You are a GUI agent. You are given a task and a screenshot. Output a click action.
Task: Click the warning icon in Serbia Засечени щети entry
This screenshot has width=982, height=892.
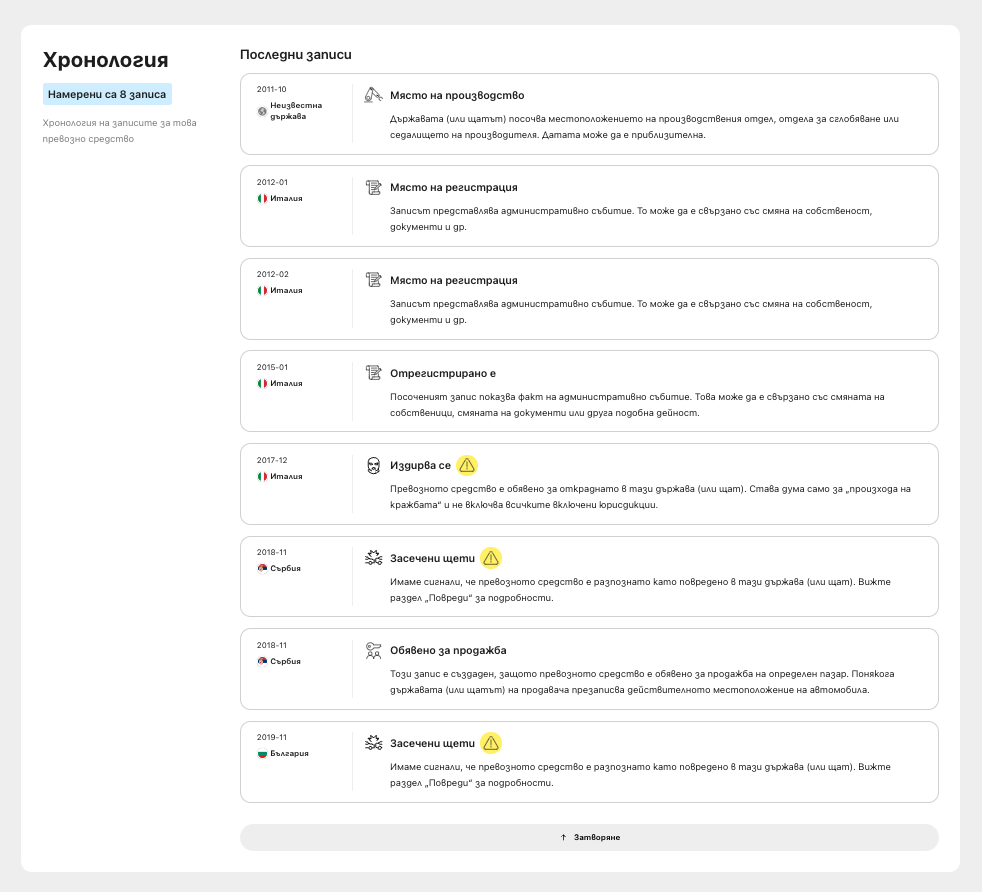tap(491, 558)
